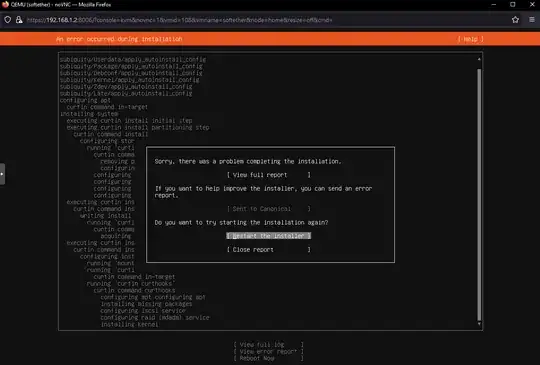The height and width of the screenshot is (365, 540).
Task: Click 'Sorry, there was a problem' message
Action: tap(248, 161)
